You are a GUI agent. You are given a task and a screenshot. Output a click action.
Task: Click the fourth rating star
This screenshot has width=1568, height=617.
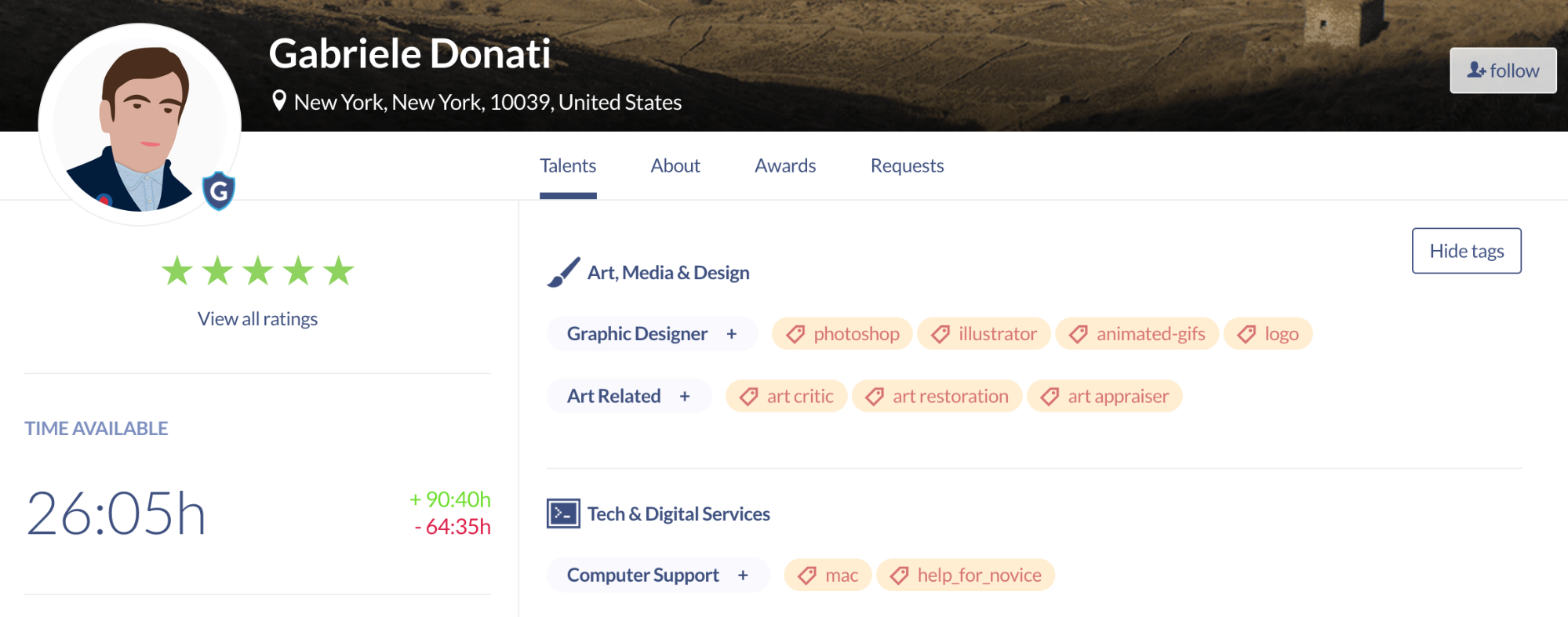tap(298, 271)
